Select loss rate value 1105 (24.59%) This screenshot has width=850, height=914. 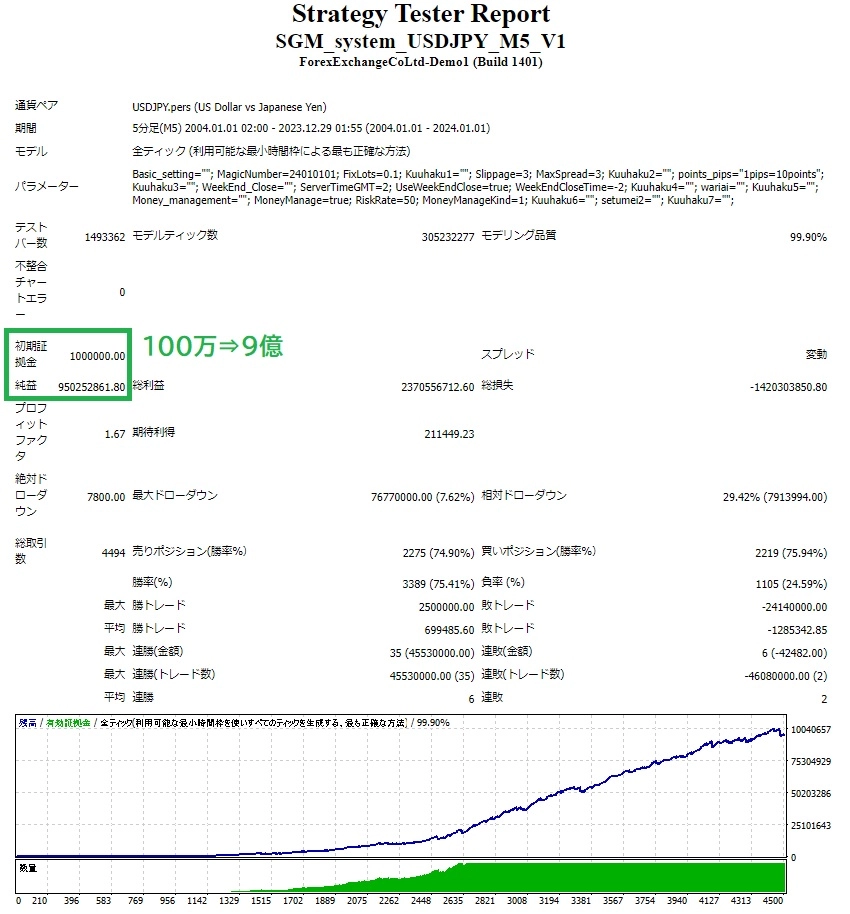point(791,584)
